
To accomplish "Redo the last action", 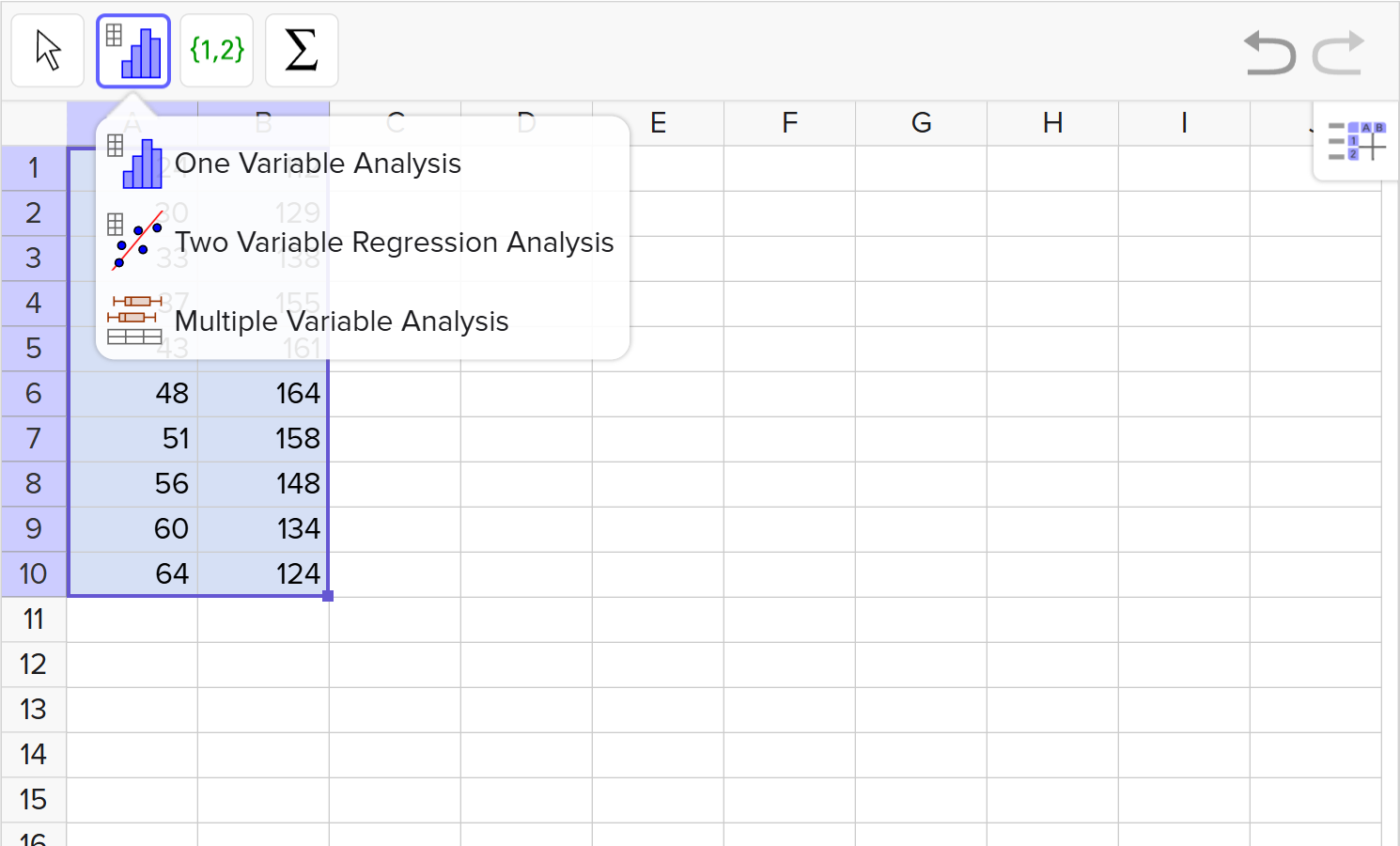I will [x=1338, y=53].
